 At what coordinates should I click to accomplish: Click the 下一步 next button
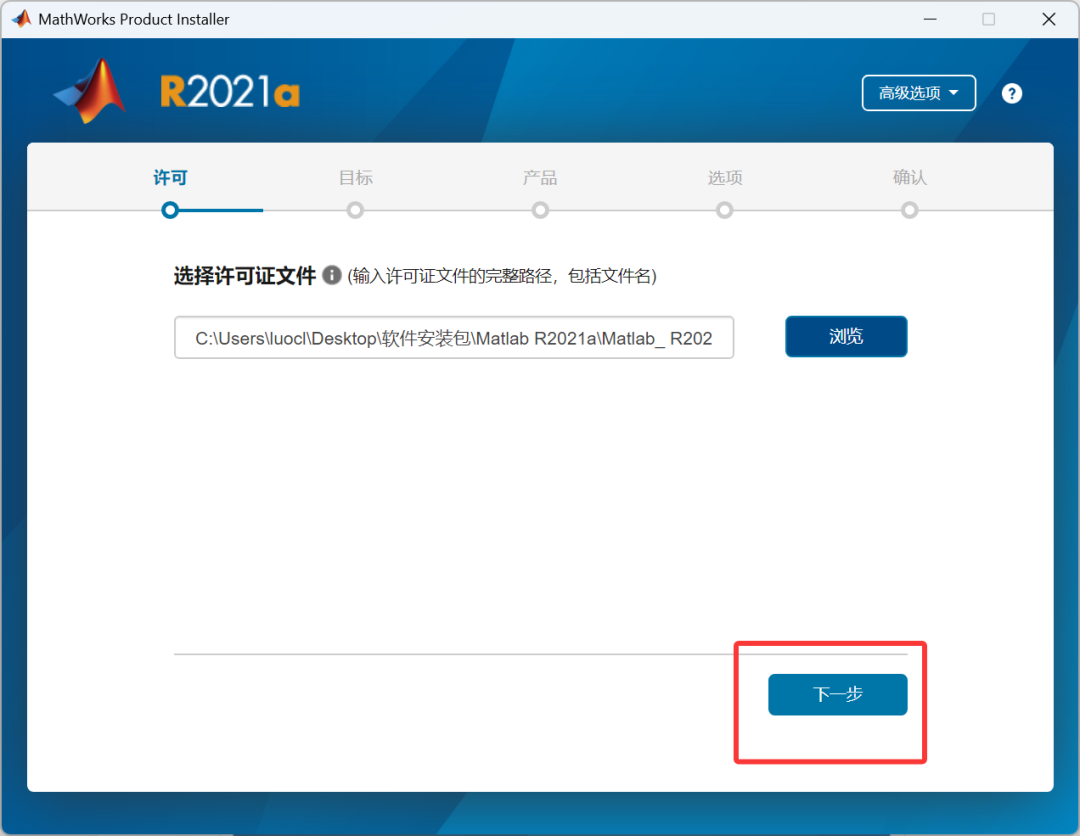point(838,694)
